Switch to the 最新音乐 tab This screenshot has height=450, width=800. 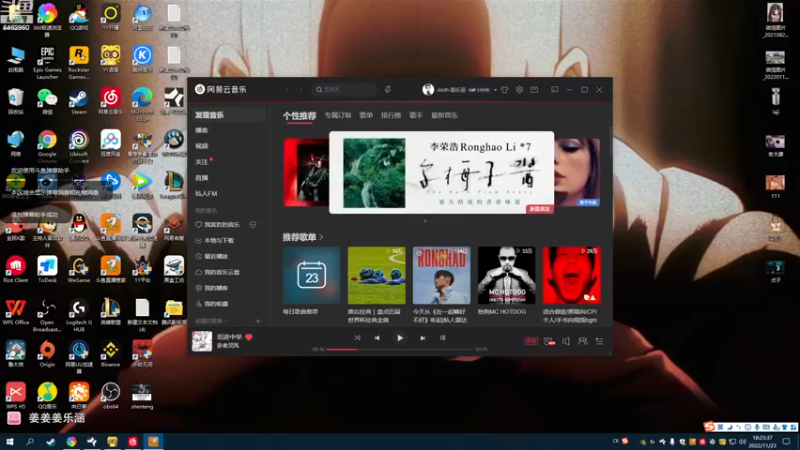click(x=444, y=115)
